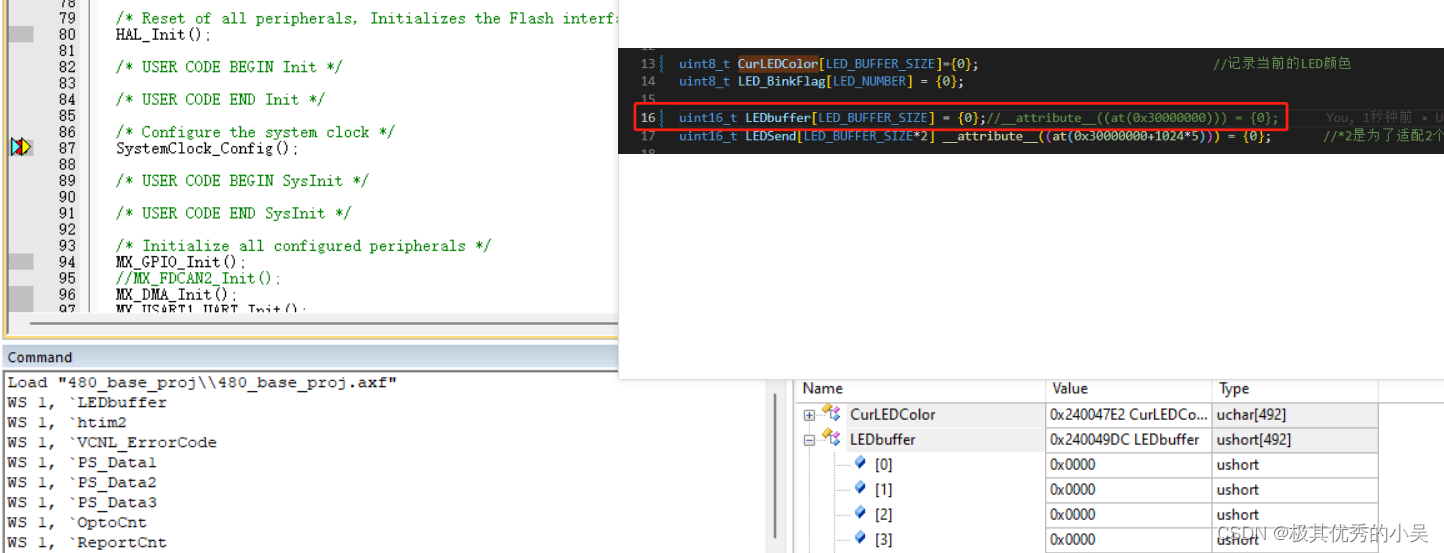Click the WS 1, `VCNL_ErrorCode command line

[x=111, y=442]
